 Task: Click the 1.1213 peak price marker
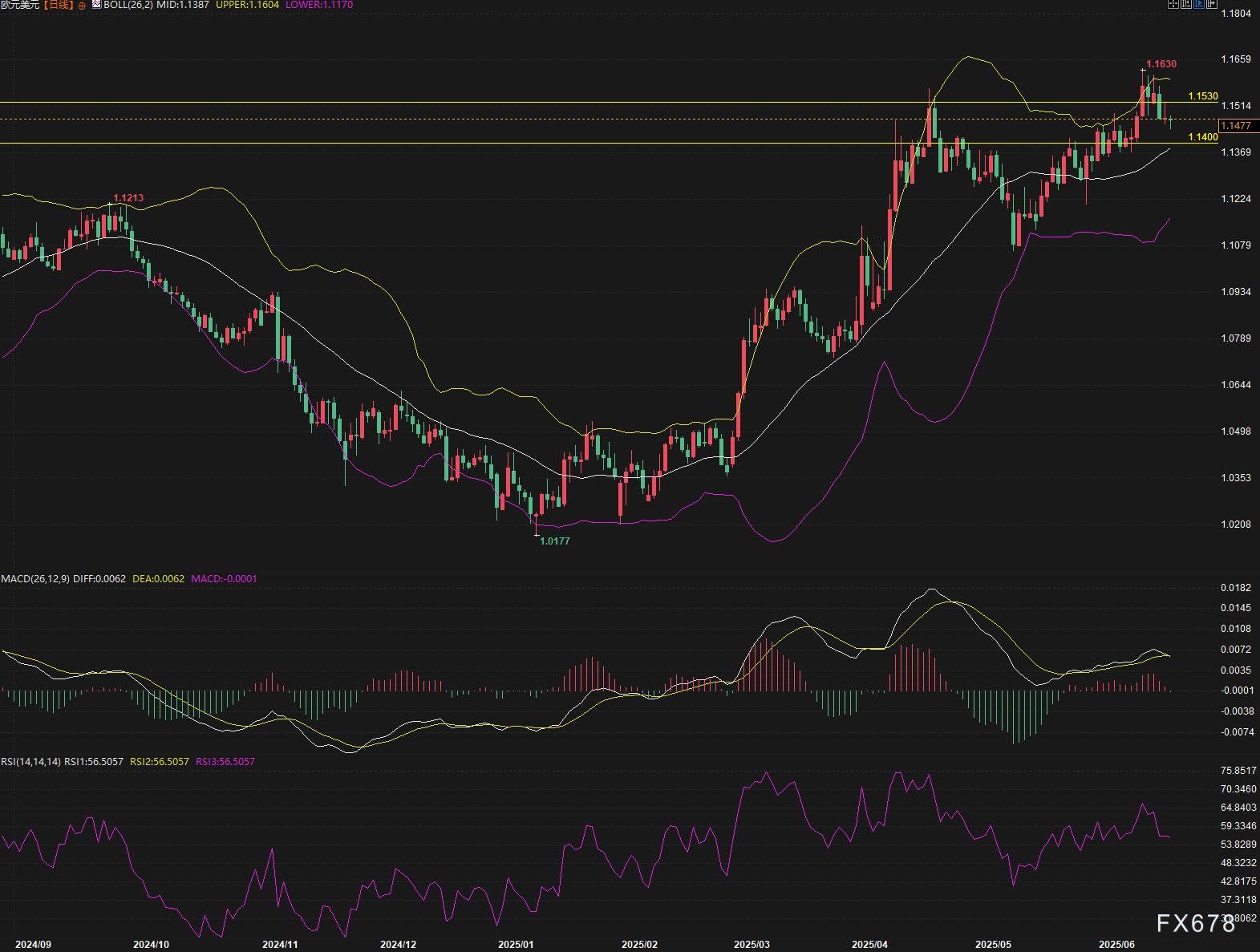pos(128,198)
